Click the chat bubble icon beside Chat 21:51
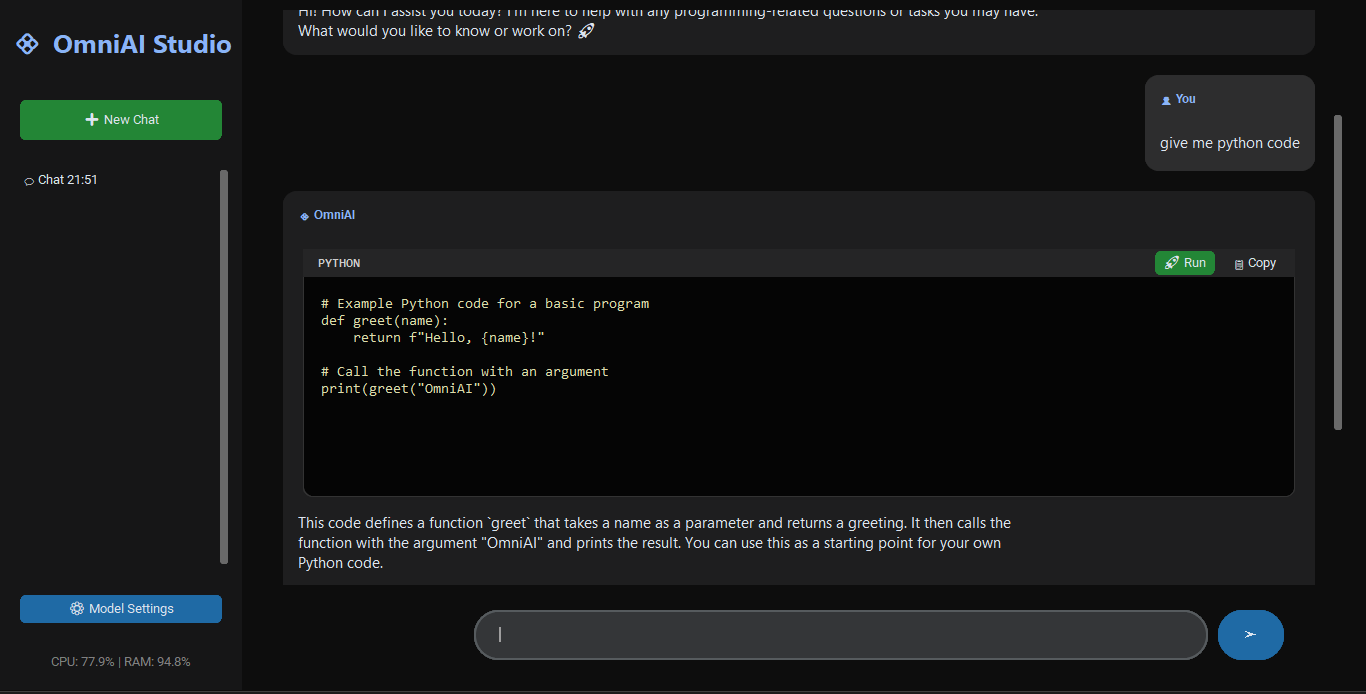 point(29,181)
